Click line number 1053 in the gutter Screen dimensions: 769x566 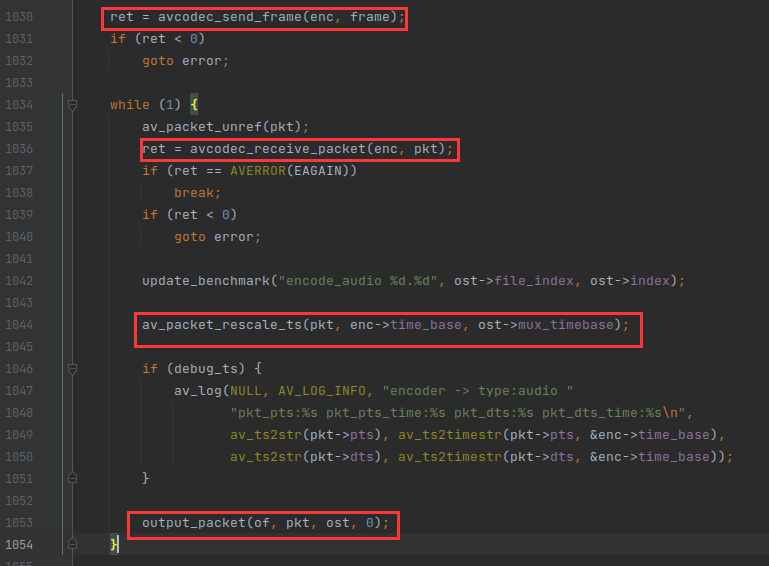(x=19, y=523)
